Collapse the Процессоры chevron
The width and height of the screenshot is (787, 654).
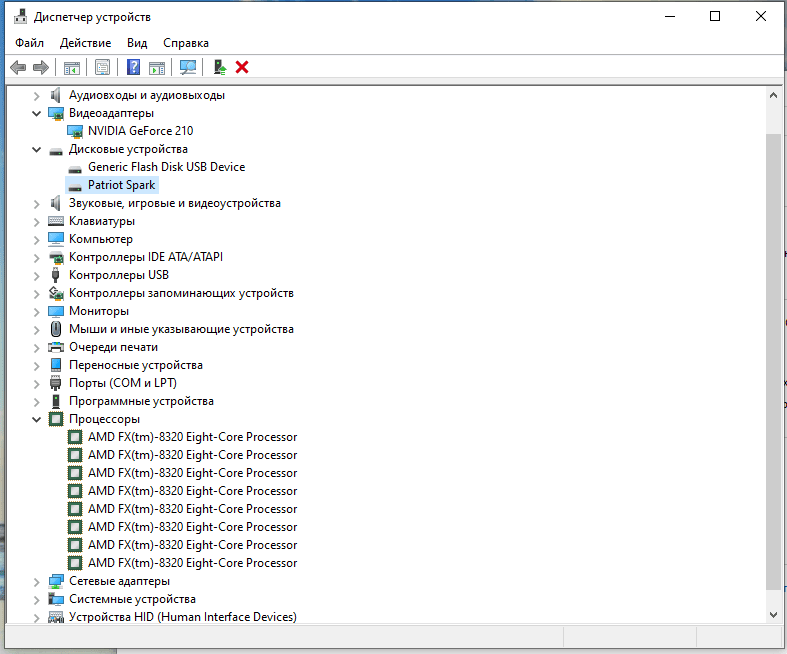[x=36, y=420]
